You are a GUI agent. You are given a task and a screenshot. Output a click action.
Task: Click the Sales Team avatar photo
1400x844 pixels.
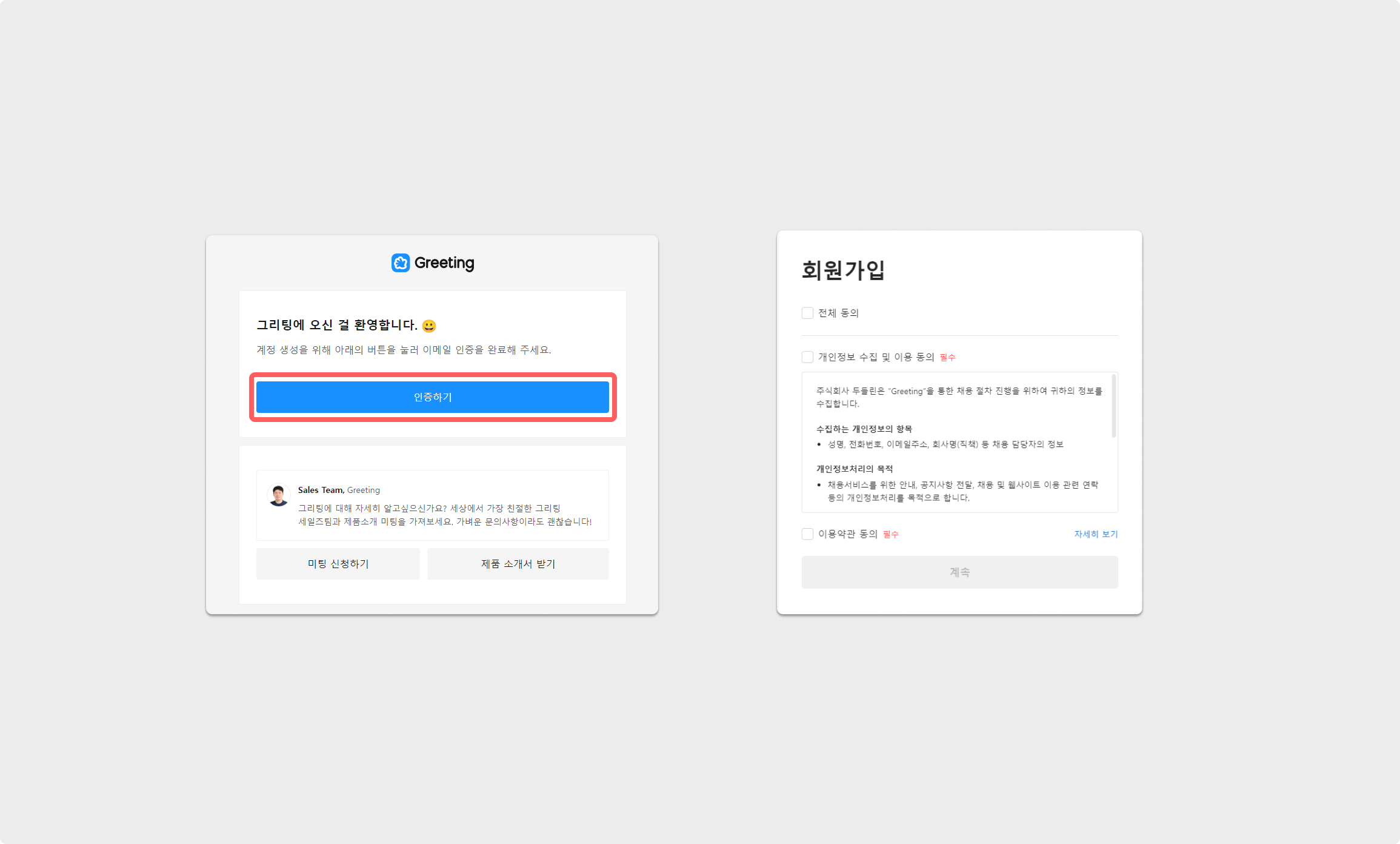pyautogui.click(x=279, y=495)
